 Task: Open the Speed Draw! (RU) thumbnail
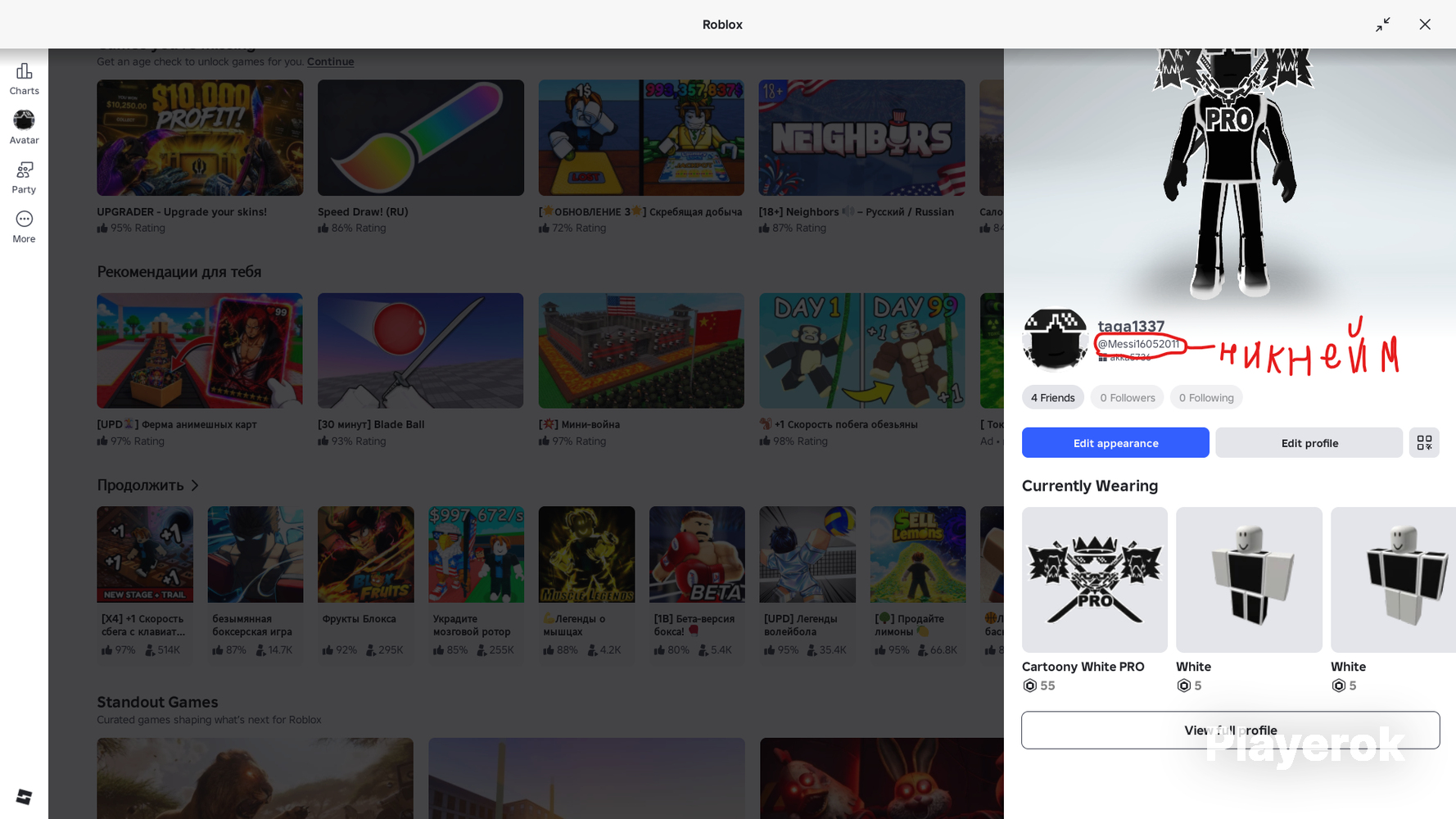[x=421, y=138]
